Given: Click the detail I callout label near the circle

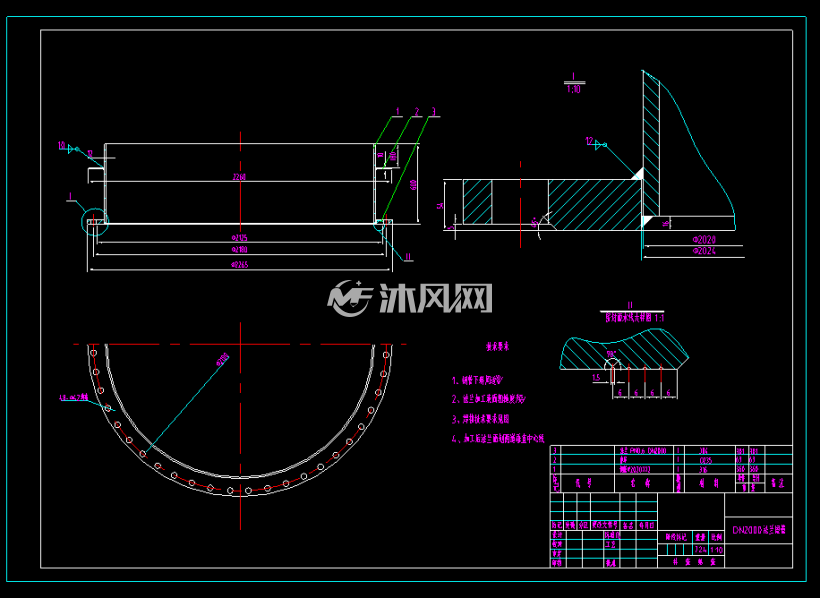Looking at the screenshot, I should click(71, 196).
